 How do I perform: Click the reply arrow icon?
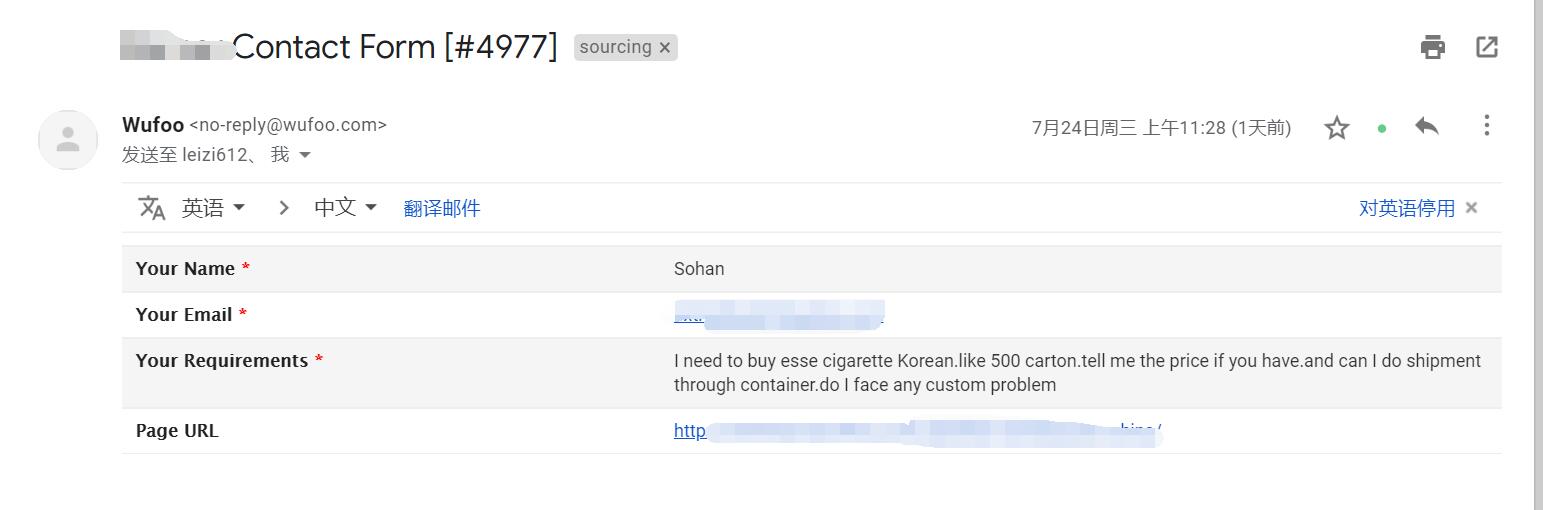click(x=1427, y=126)
